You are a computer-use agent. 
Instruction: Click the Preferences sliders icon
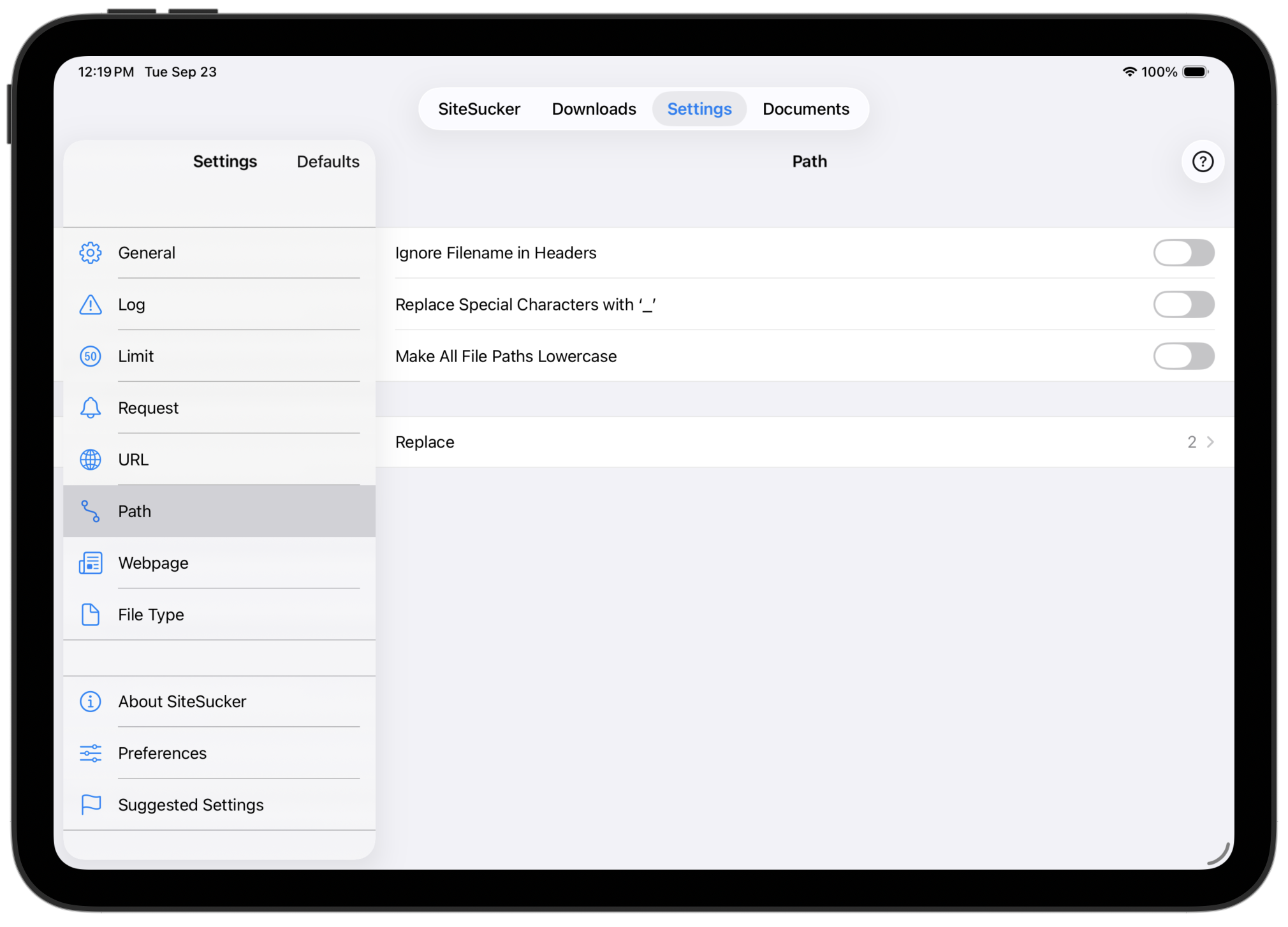[x=91, y=753]
